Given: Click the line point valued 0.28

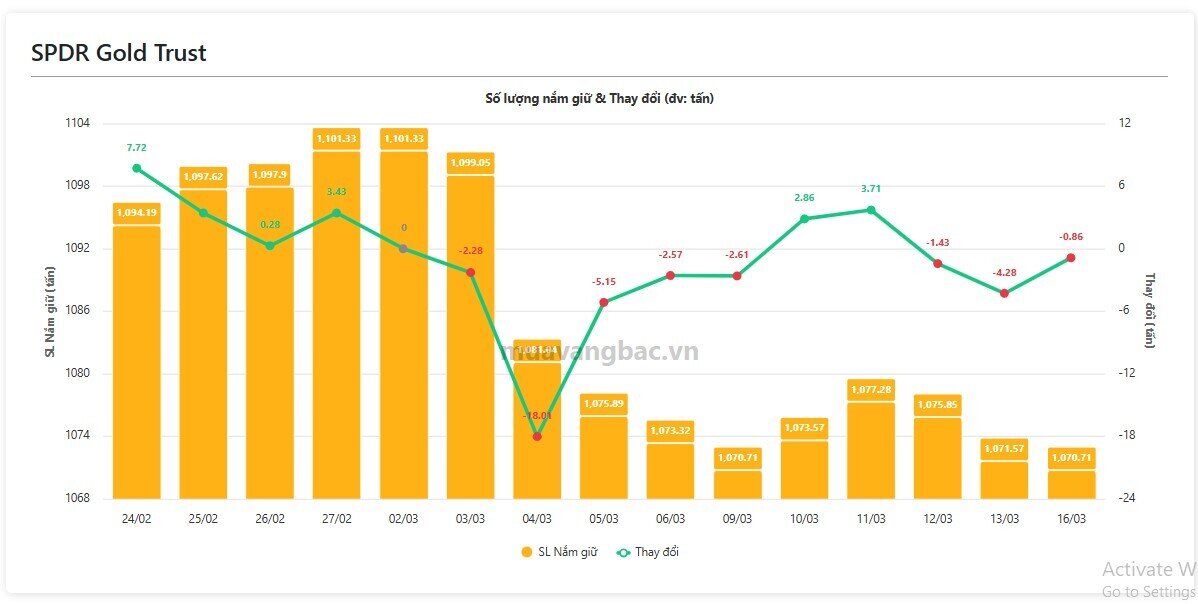Looking at the screenshot, I should click(270, 246).
